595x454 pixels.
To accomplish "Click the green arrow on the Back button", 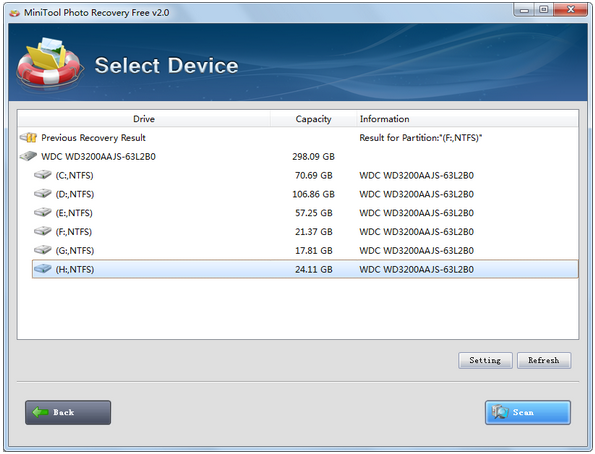I will (x=41, y=412).
